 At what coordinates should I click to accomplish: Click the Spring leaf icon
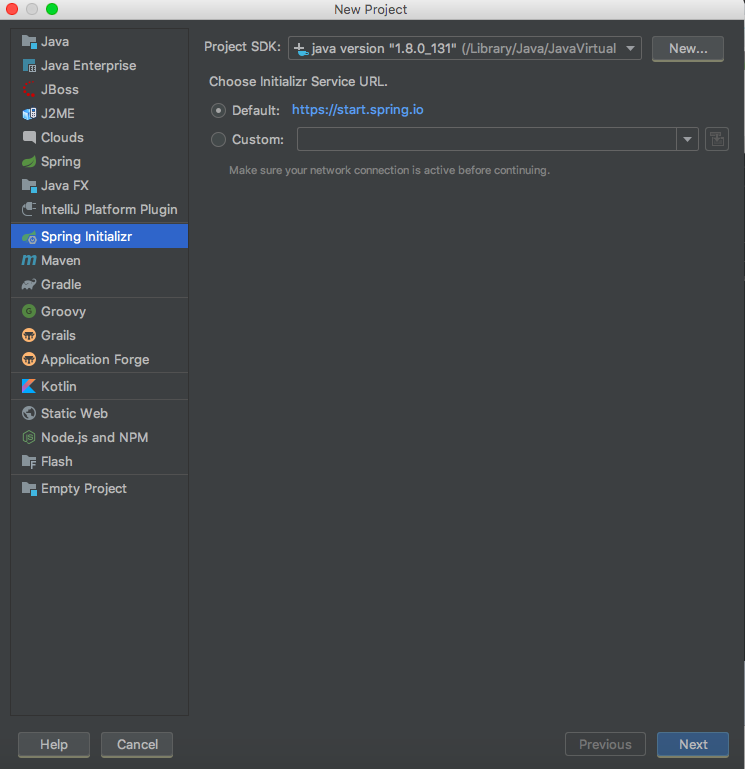coord(29,162)
